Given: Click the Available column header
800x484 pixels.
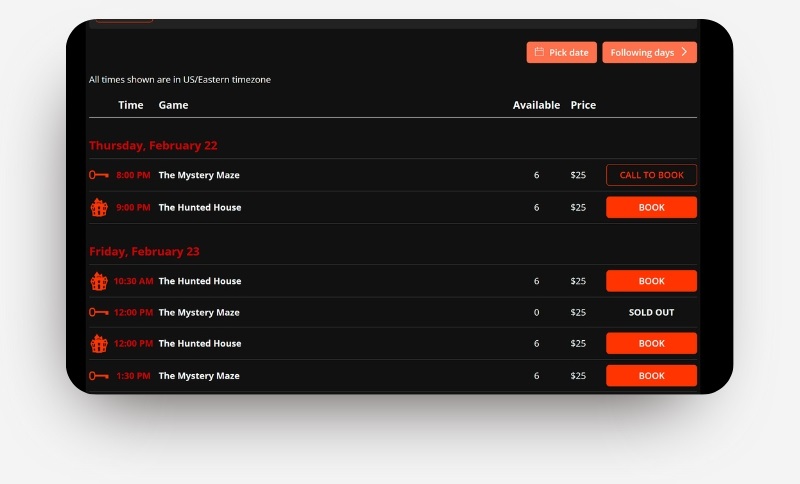Looking at the screenshot, I should [536, 105].
